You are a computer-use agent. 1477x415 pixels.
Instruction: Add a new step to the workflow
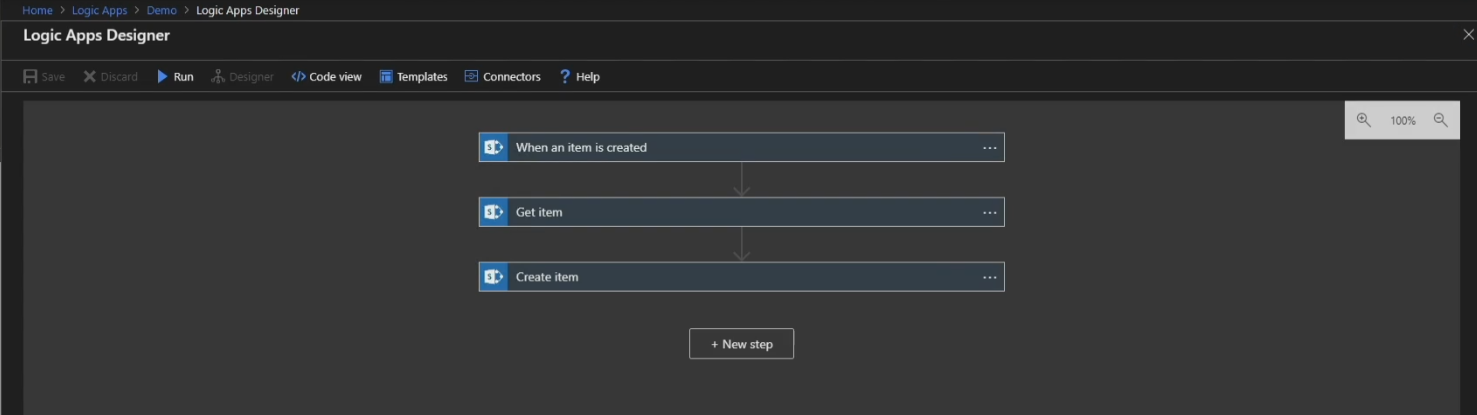(741, 344)
